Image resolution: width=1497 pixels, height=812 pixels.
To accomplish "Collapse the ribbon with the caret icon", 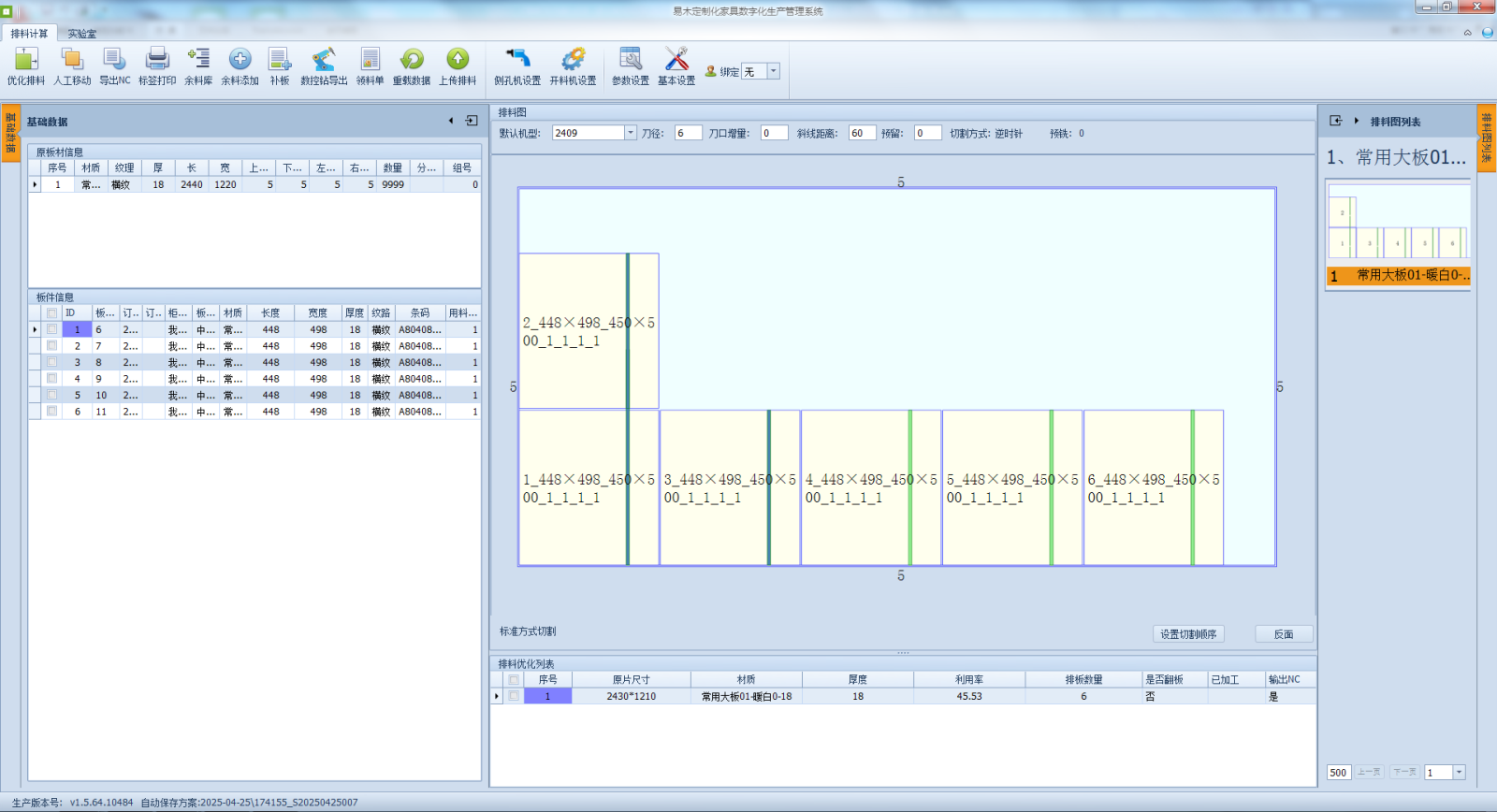I will pos(1468,33).
